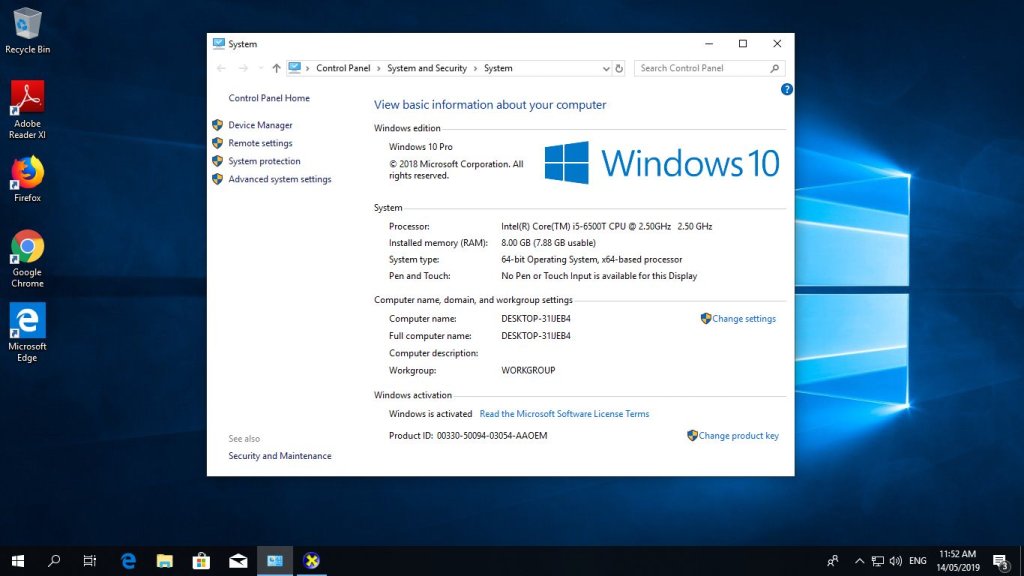This screenshot has width=1024, height=576.
Task: Click the Forward arrow in System window
Action: (243, 68)
